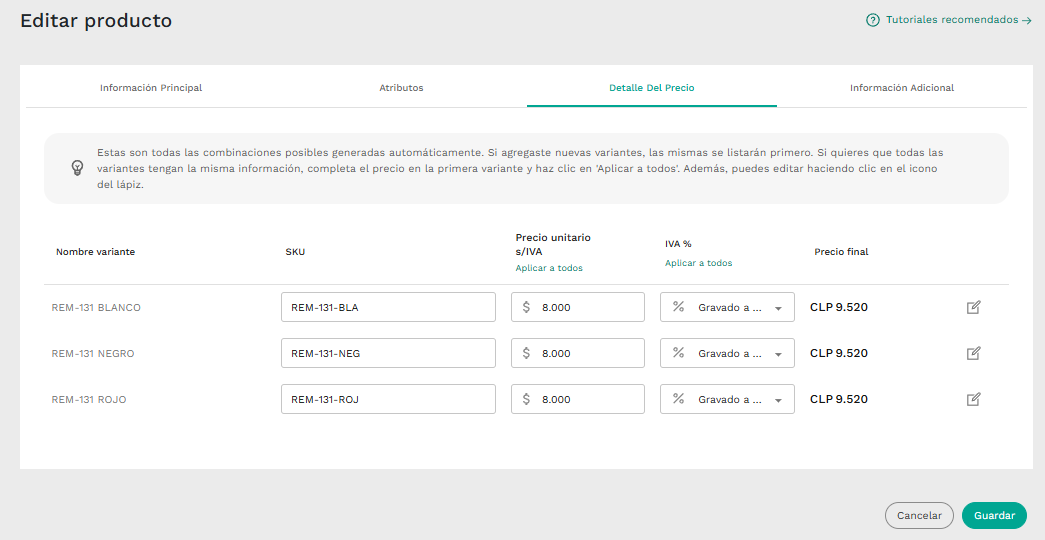Click the Cancelar button
1045x540 pixels.
[x=919, y=515]
